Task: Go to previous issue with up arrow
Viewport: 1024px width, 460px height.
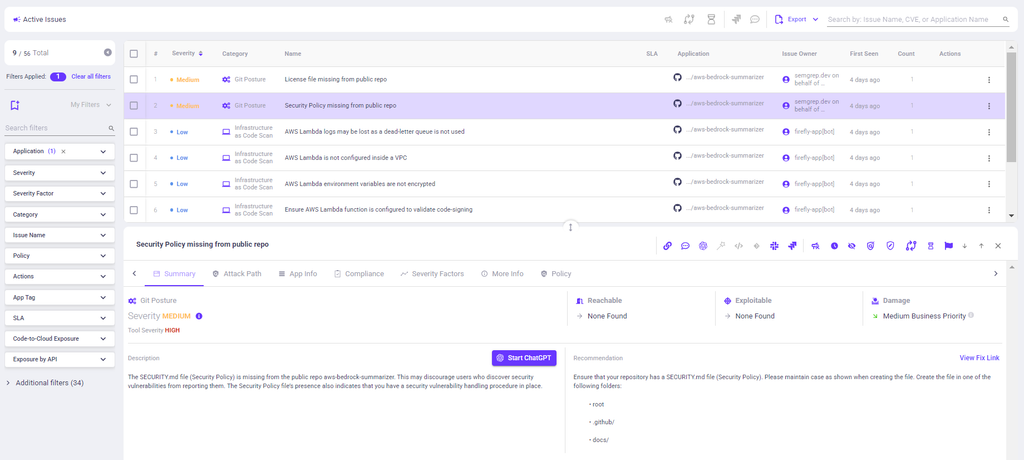Action: (x=981, y=246)
